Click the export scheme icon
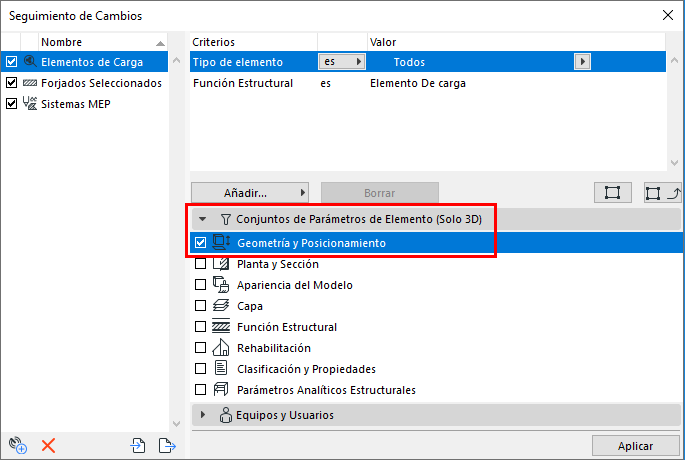Screen dimensions: 685x460 [x=167, y=445]
